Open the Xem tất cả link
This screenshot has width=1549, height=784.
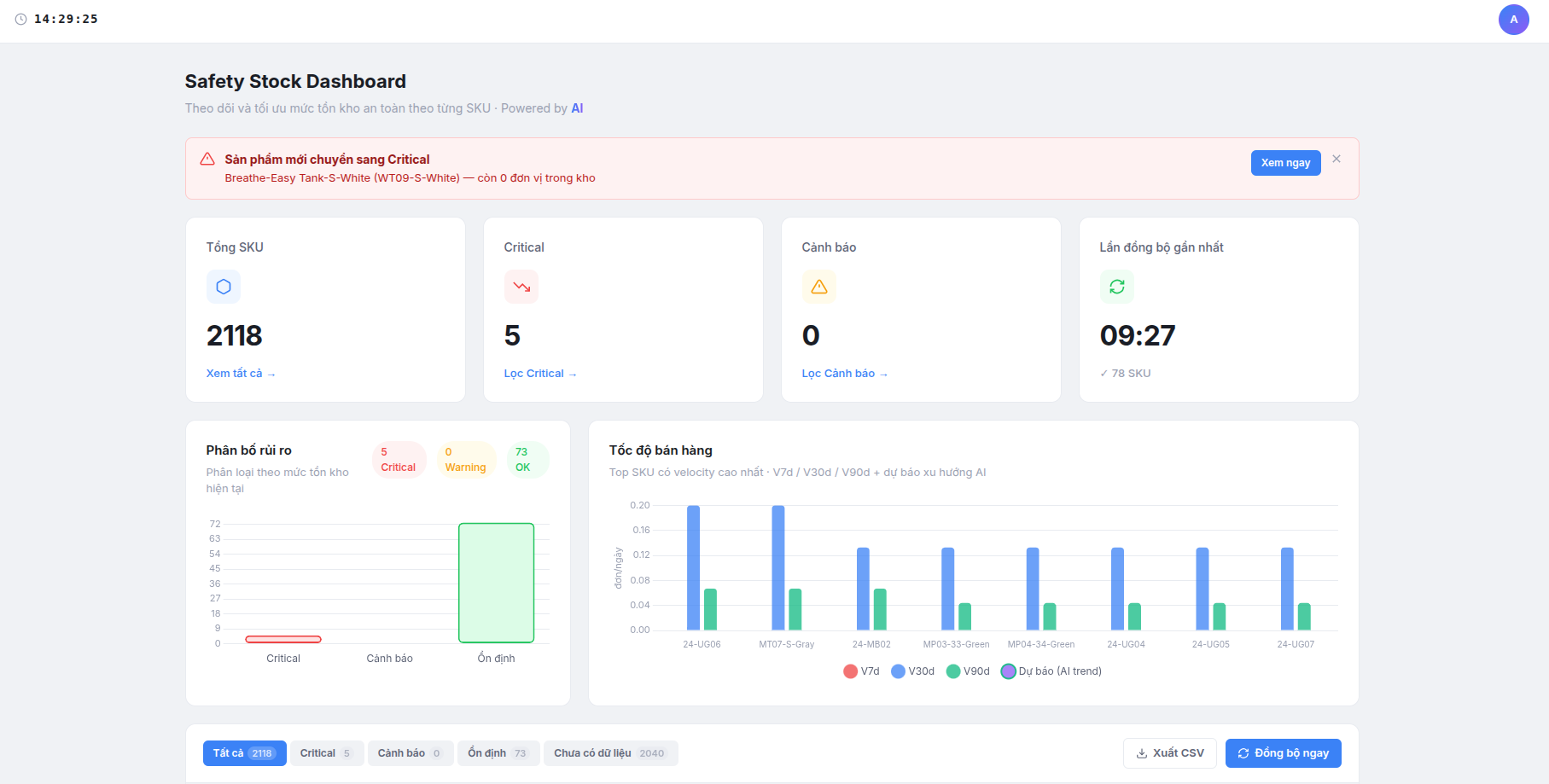[x=241, y=374]
